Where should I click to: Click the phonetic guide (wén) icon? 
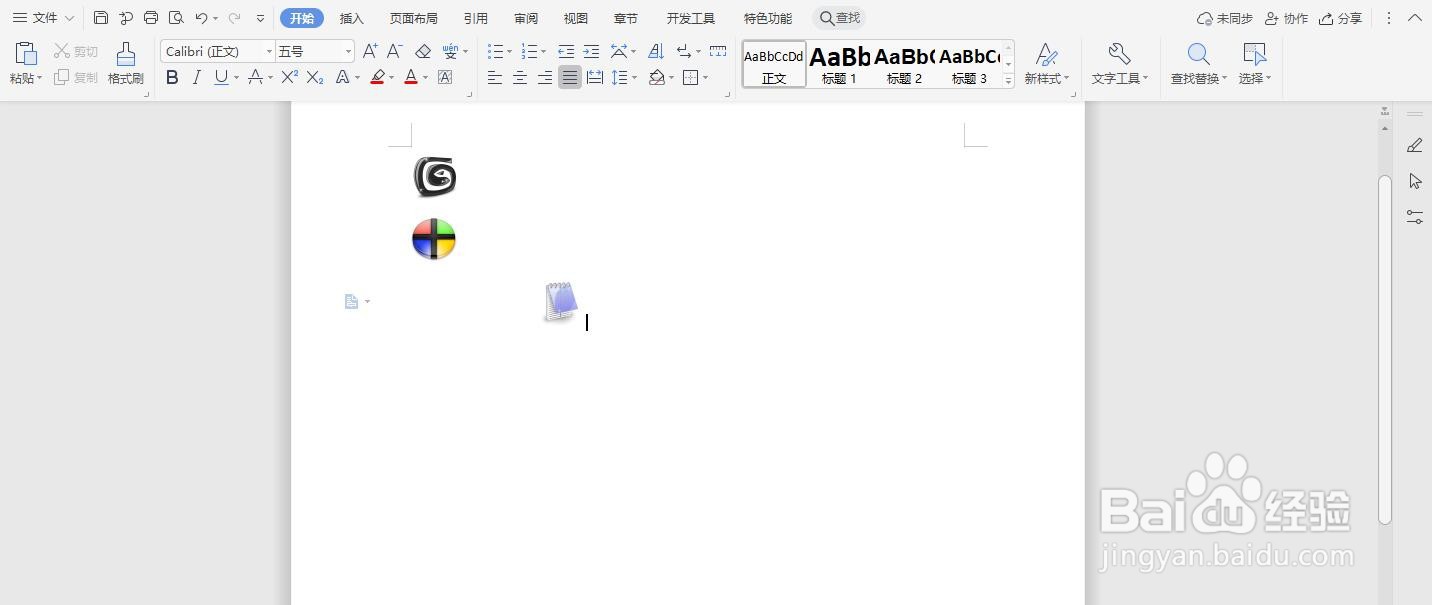tap(450, 51)
